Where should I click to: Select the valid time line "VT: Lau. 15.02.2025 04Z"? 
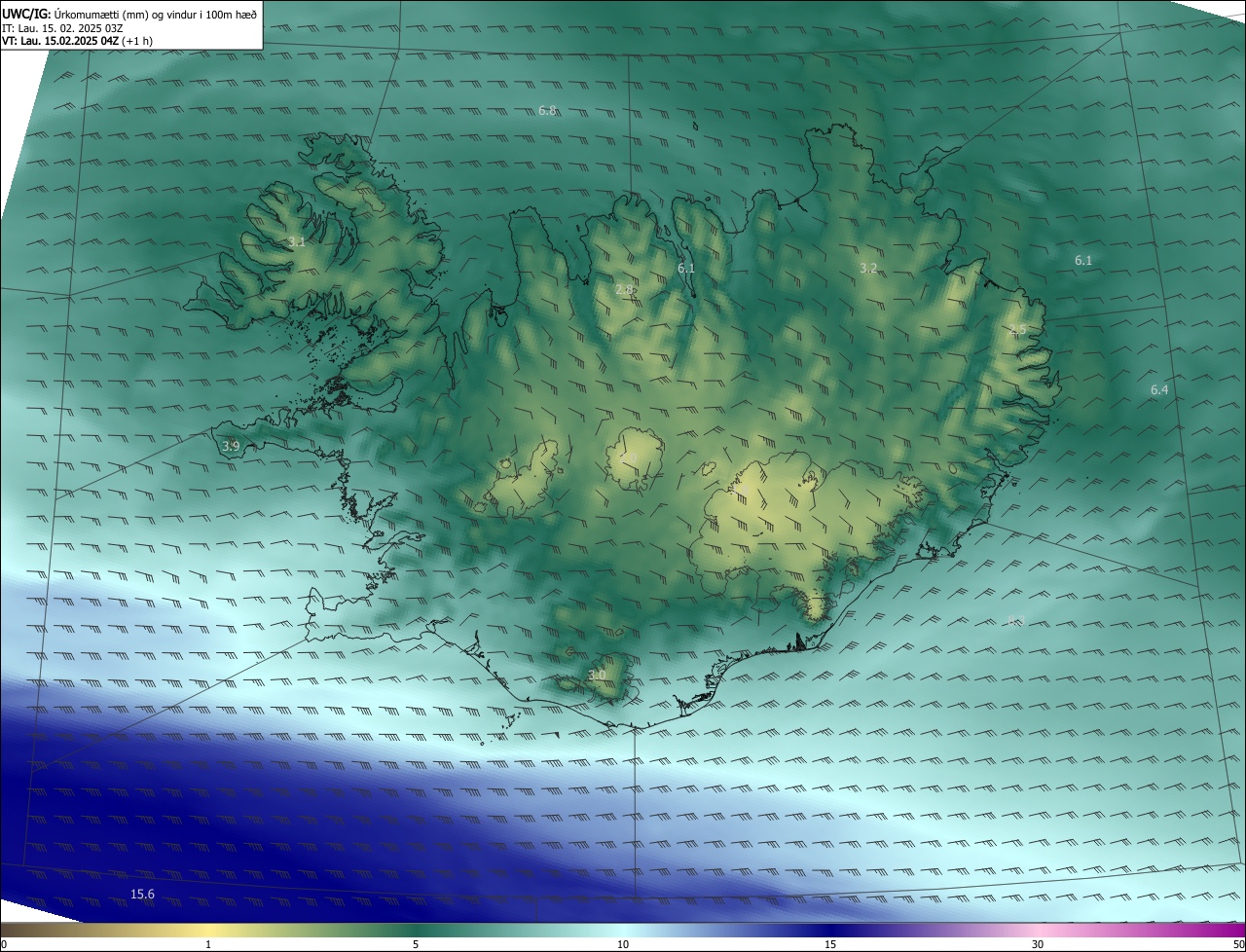[x=60, y=41]
